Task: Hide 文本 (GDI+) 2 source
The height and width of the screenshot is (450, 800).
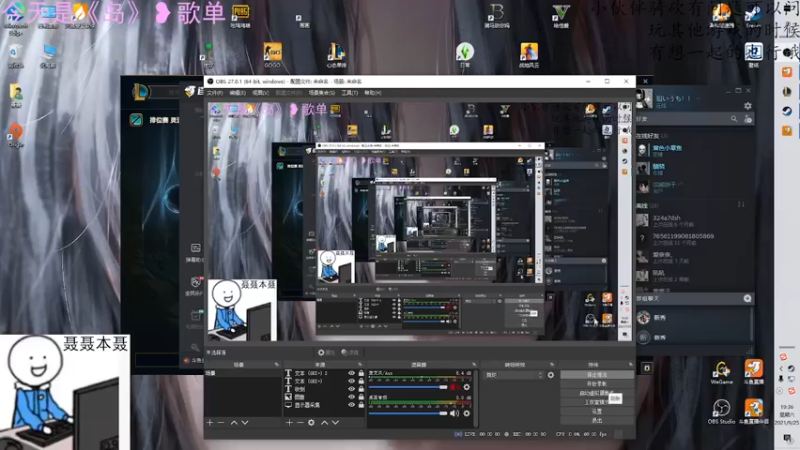Action: [351, 373]
